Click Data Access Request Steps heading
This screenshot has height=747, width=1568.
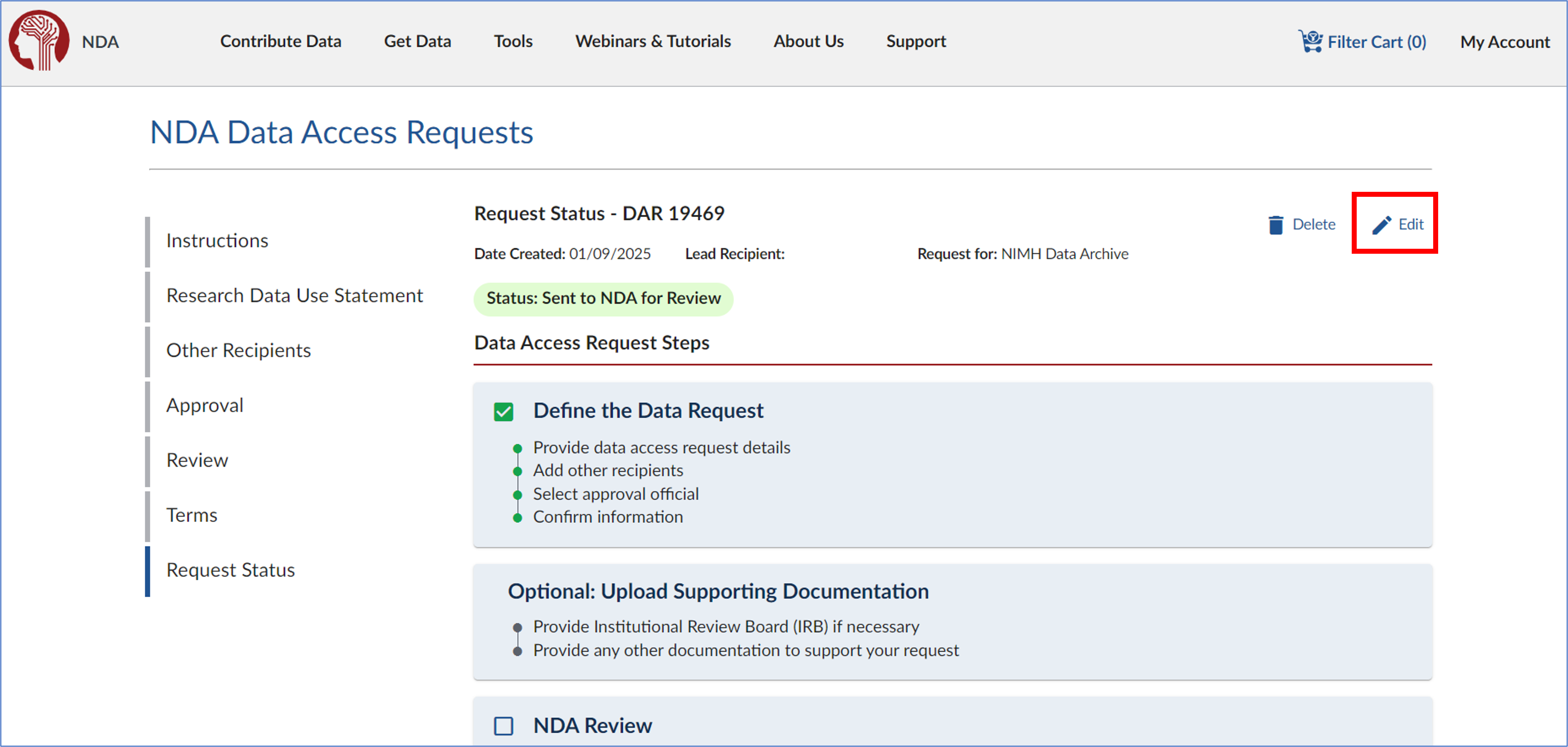coord(592,343)
